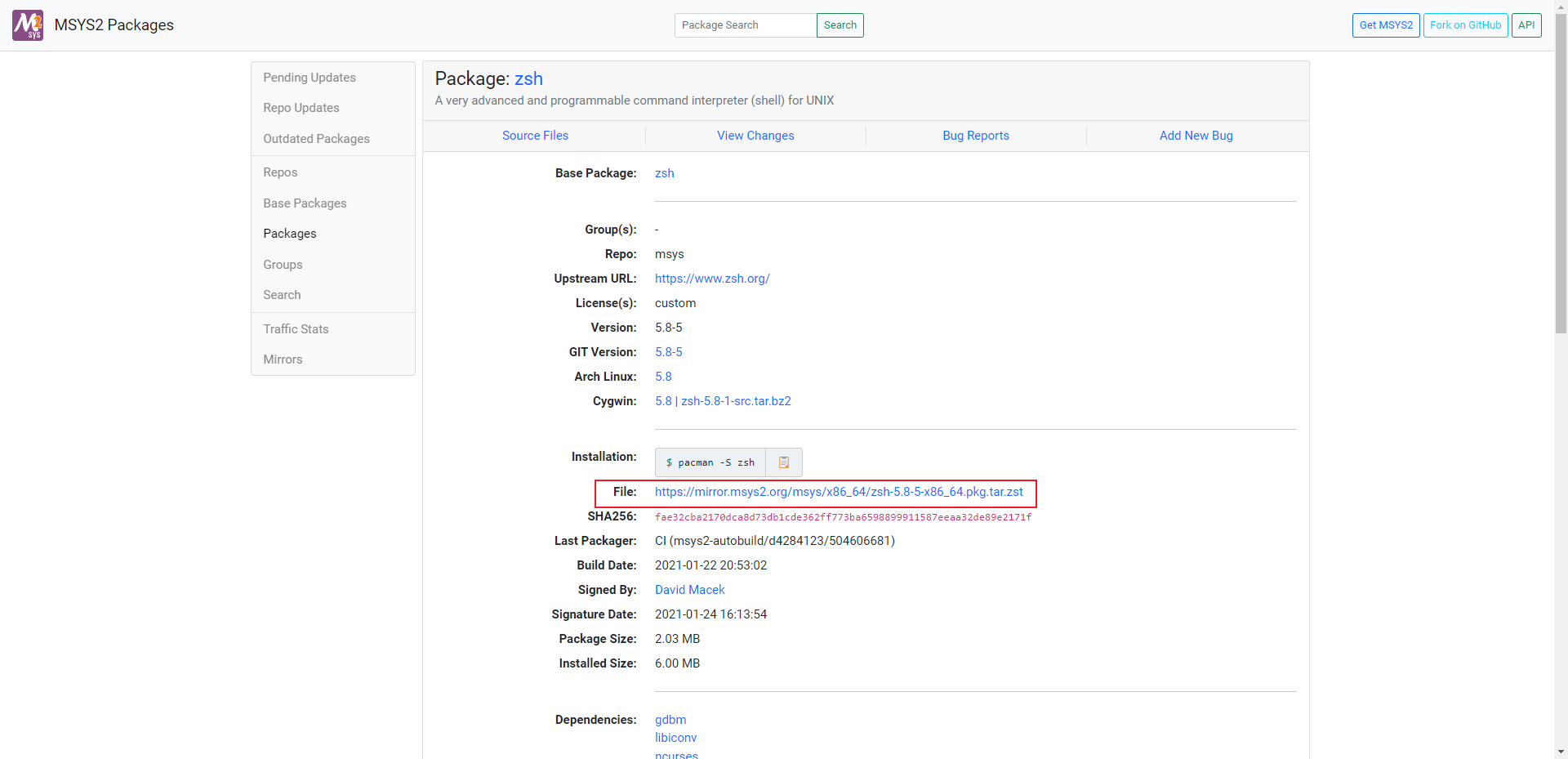Click the Search button in header
Viewport: 1568px width, 759px height.
840,25
